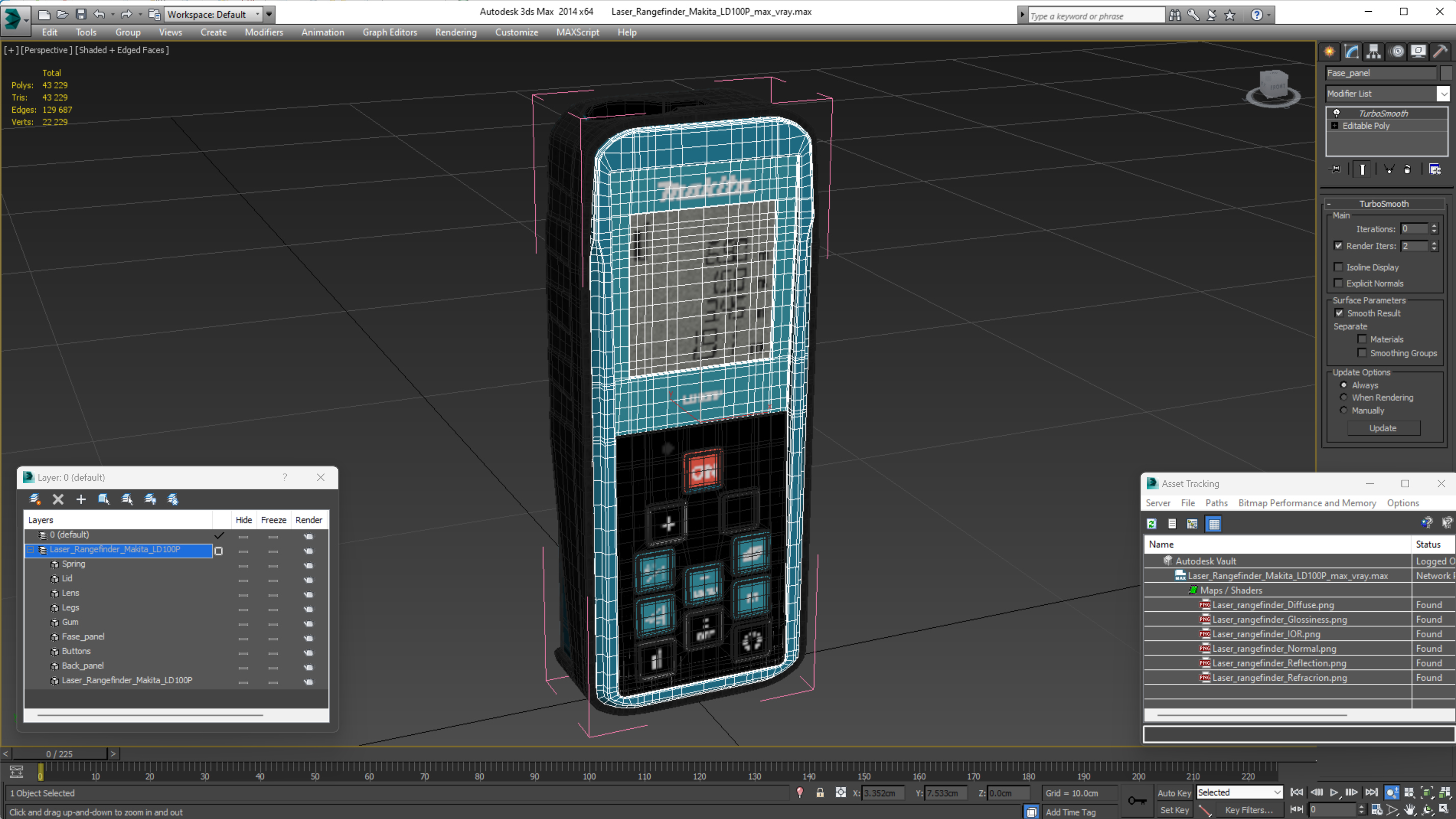
Task: Click the Pin Stack icon below the modifier stack
Action: point(1335,169)
